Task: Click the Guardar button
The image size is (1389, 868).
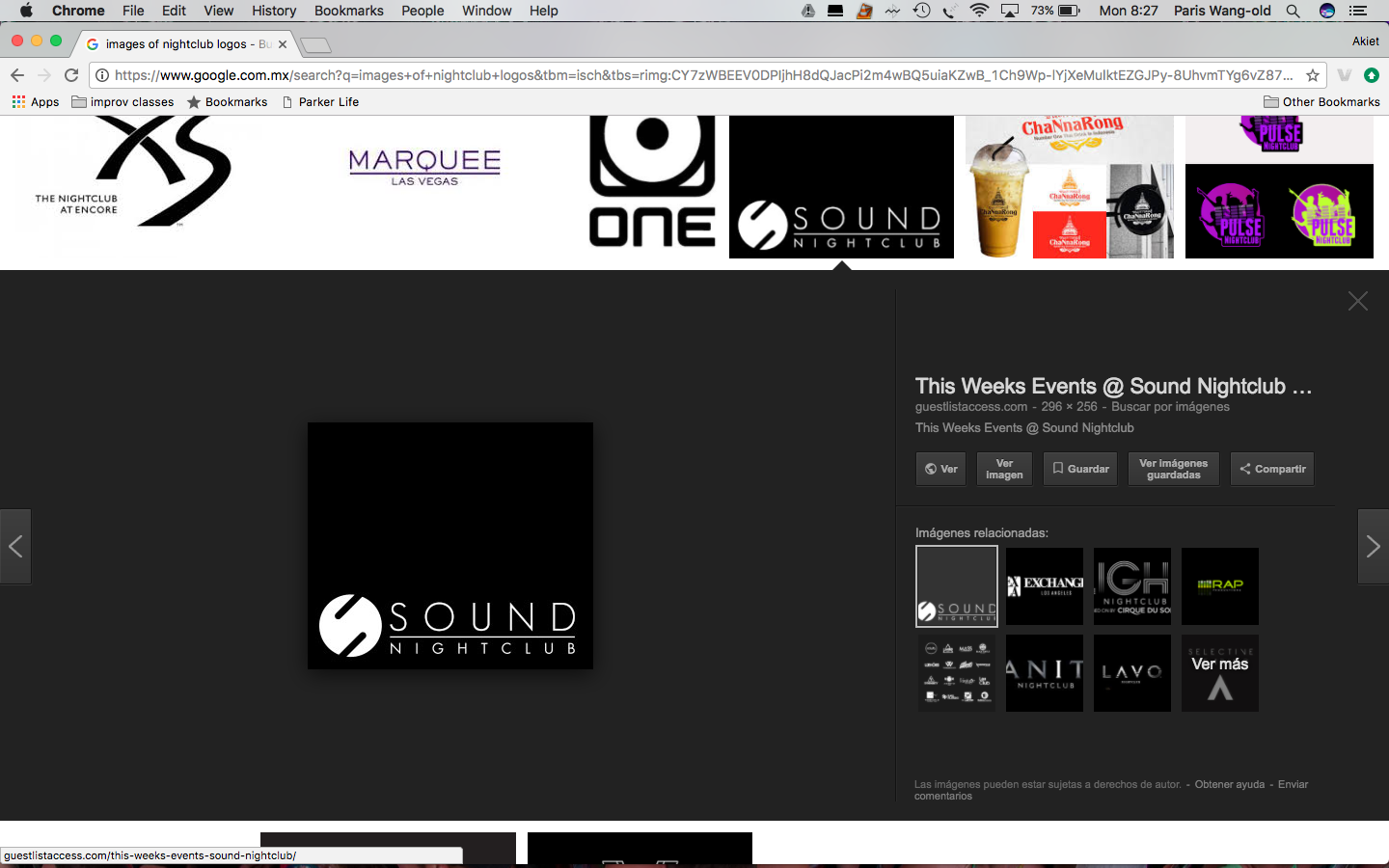Action: point(1079,469)
